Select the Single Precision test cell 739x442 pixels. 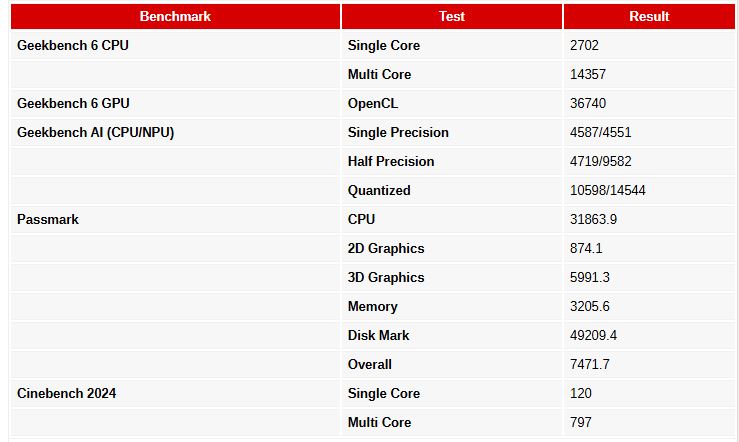(x=398, y=132)
